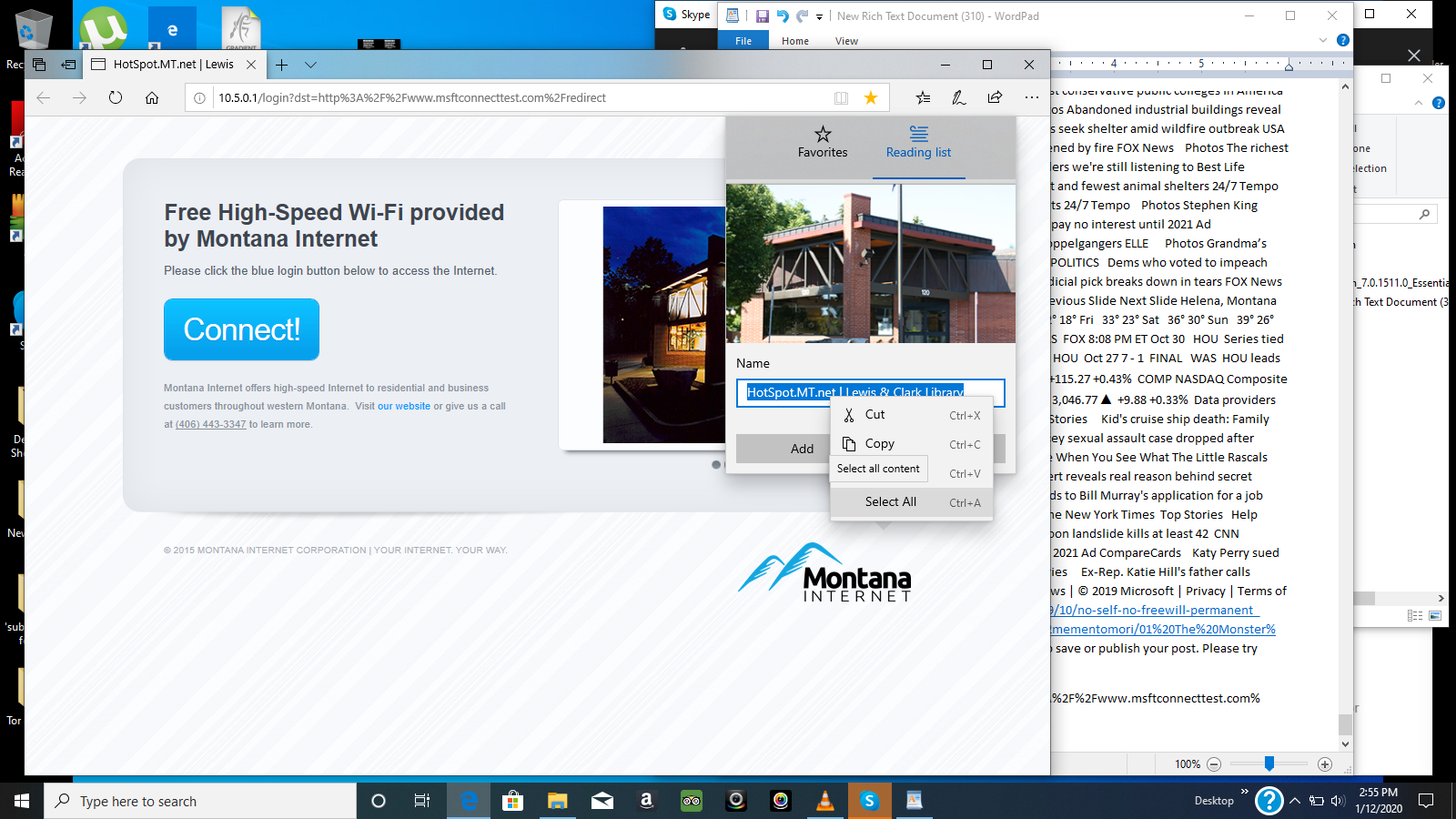The image size is (1456, 819).
Task: Select the HotSpot.MT.net tab
Action: [x=175, y=65]
